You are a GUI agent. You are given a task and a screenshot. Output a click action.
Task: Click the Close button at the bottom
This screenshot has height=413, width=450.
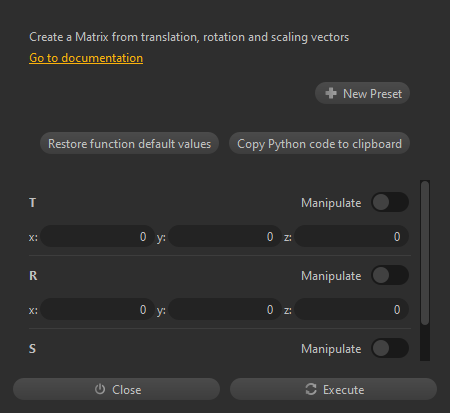pos(116,389)
